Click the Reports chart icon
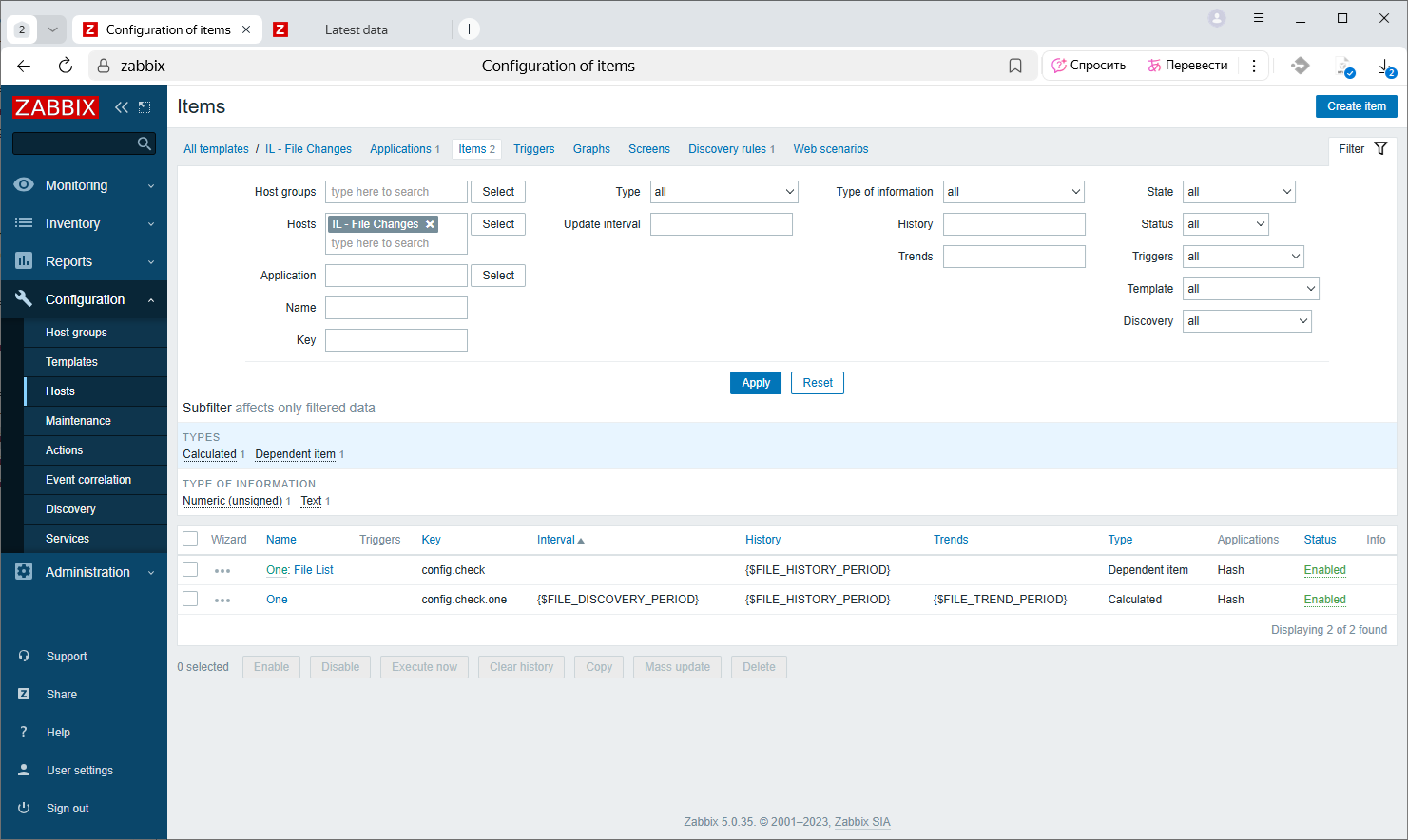 pyautogui.click(x=24, y=260)
